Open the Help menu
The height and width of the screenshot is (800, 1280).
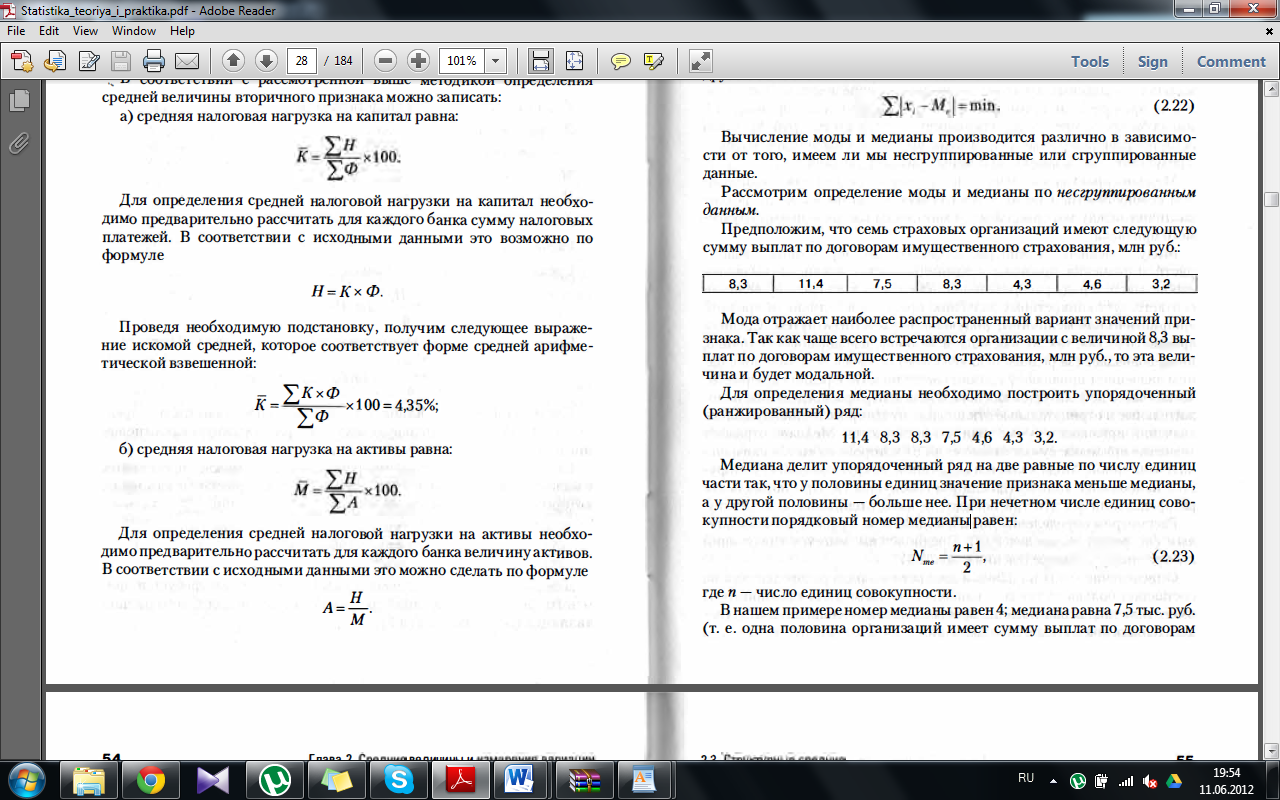pos(182,31)
